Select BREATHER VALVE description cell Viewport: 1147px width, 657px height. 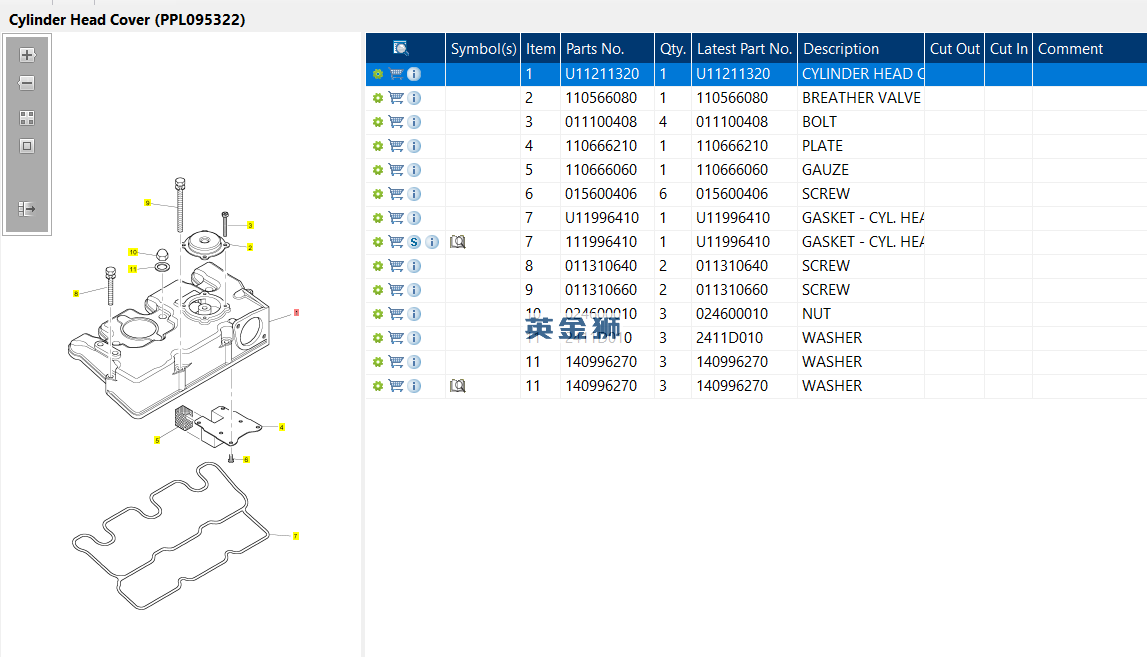(861, 98)
